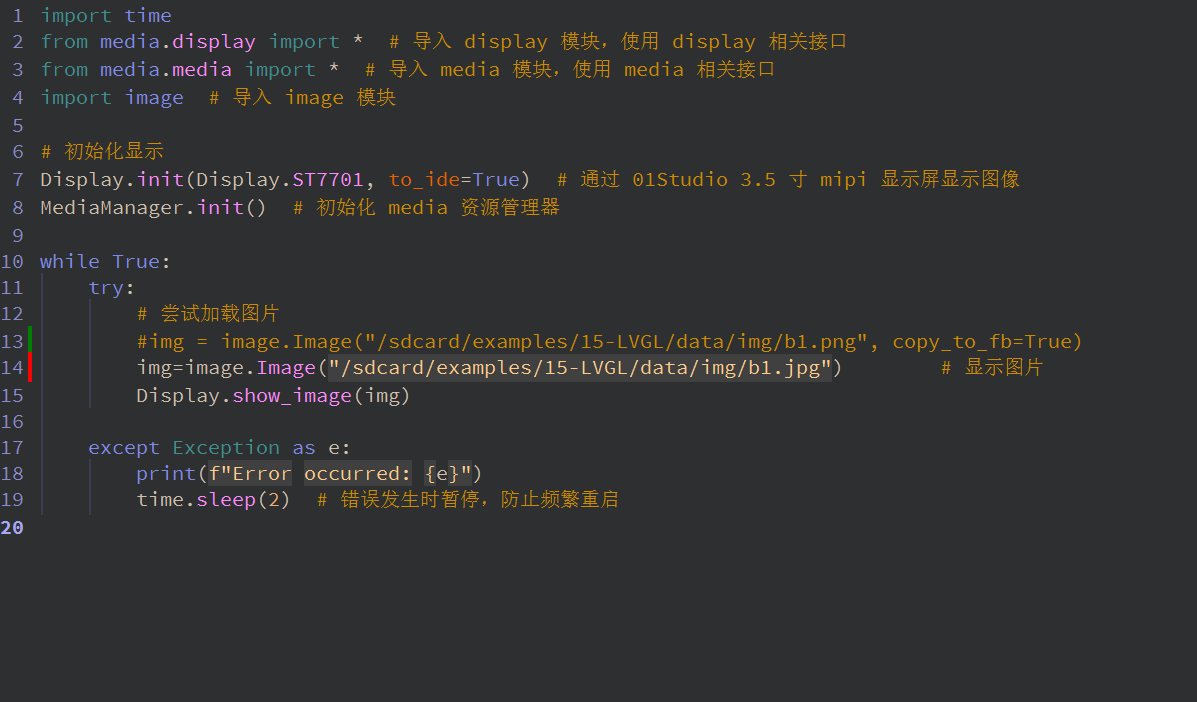Click the 'sleep' call on line 19
This screenshot has width=1197, height=702.
click(x=226, y=499)
